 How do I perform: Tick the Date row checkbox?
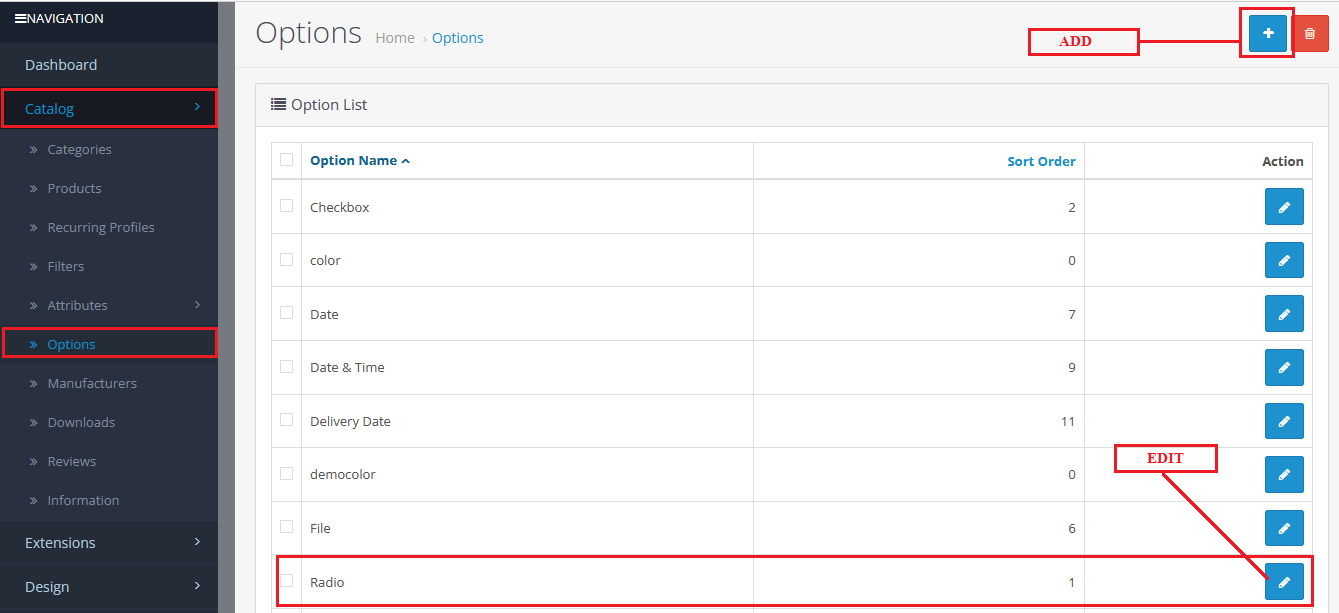point(287,312)
